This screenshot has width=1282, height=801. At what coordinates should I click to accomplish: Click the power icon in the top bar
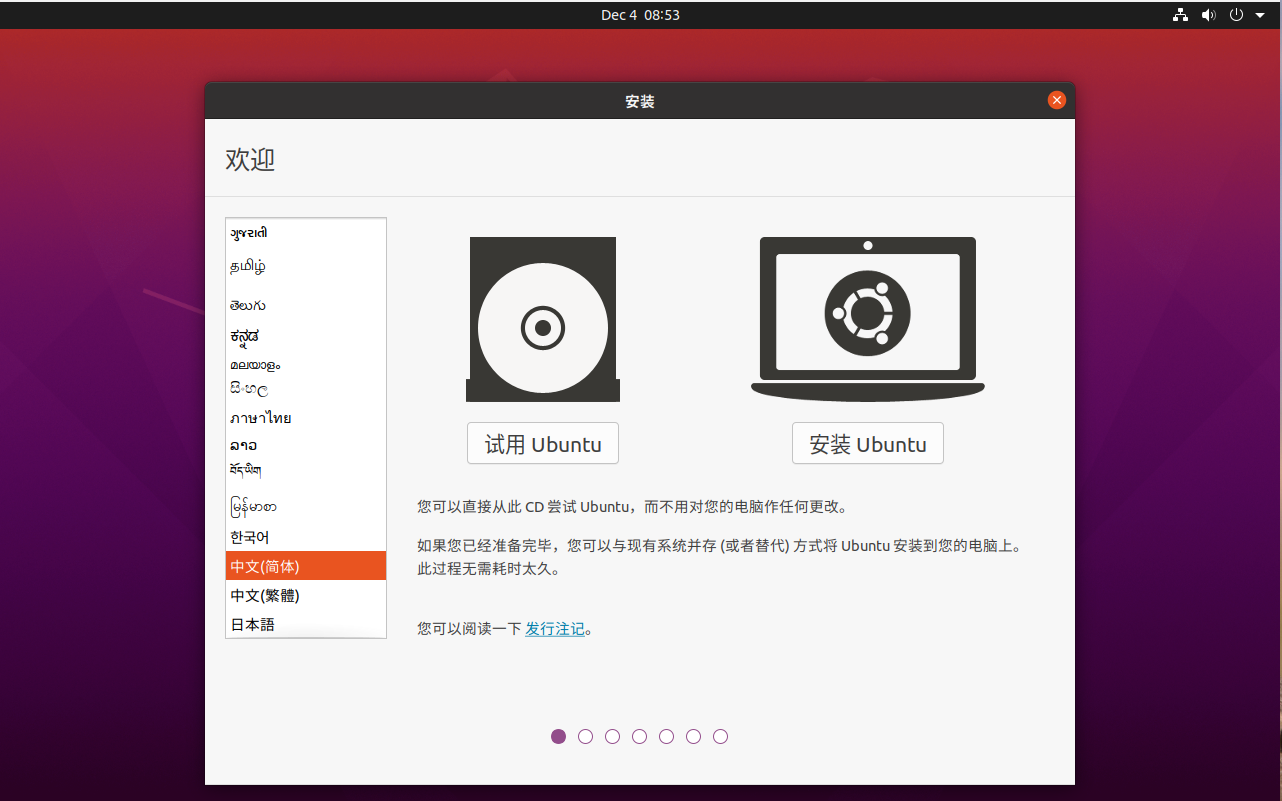point(1236,15)
